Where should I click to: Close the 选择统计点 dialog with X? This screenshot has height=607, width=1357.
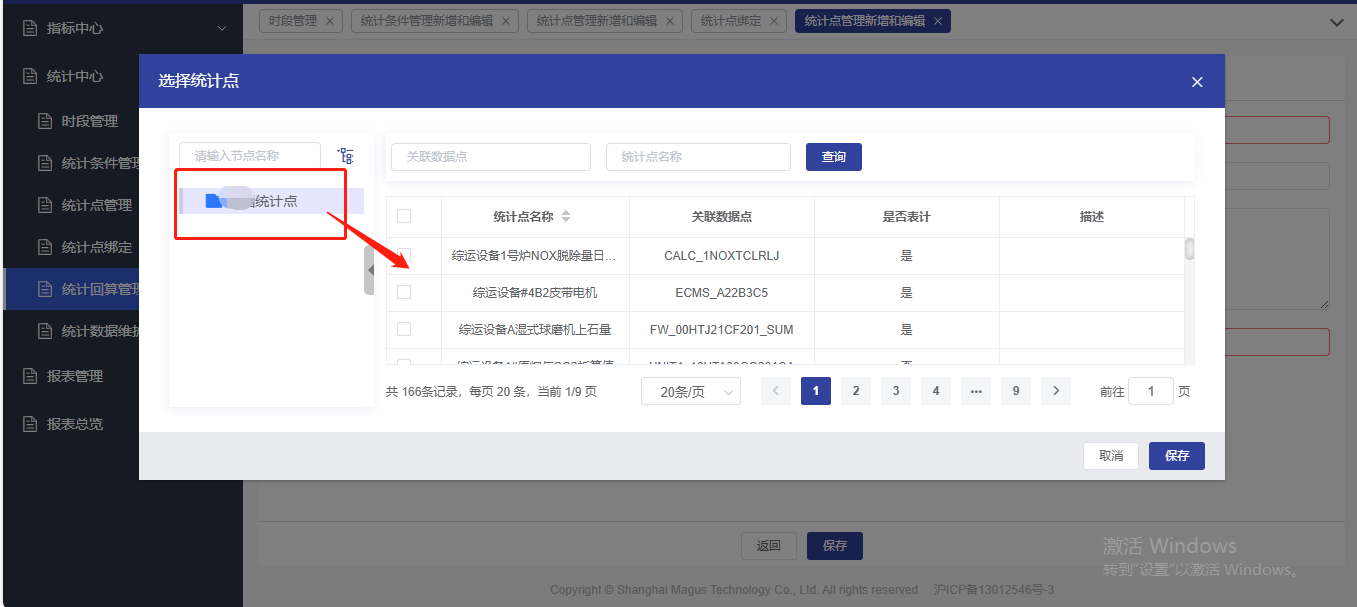tap(1197, 82)
